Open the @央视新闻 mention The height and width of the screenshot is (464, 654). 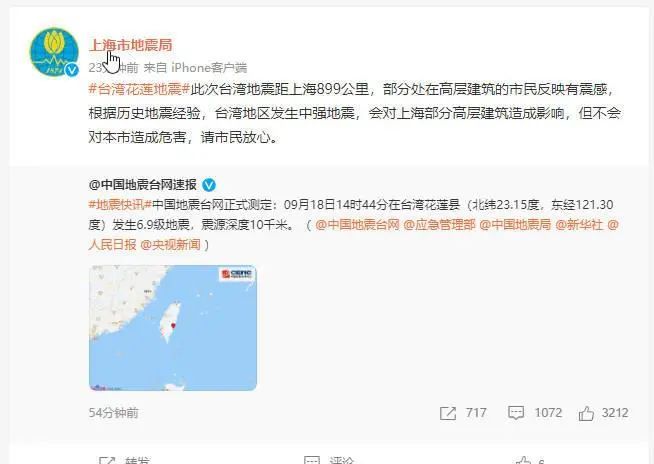tap(171, 245)
